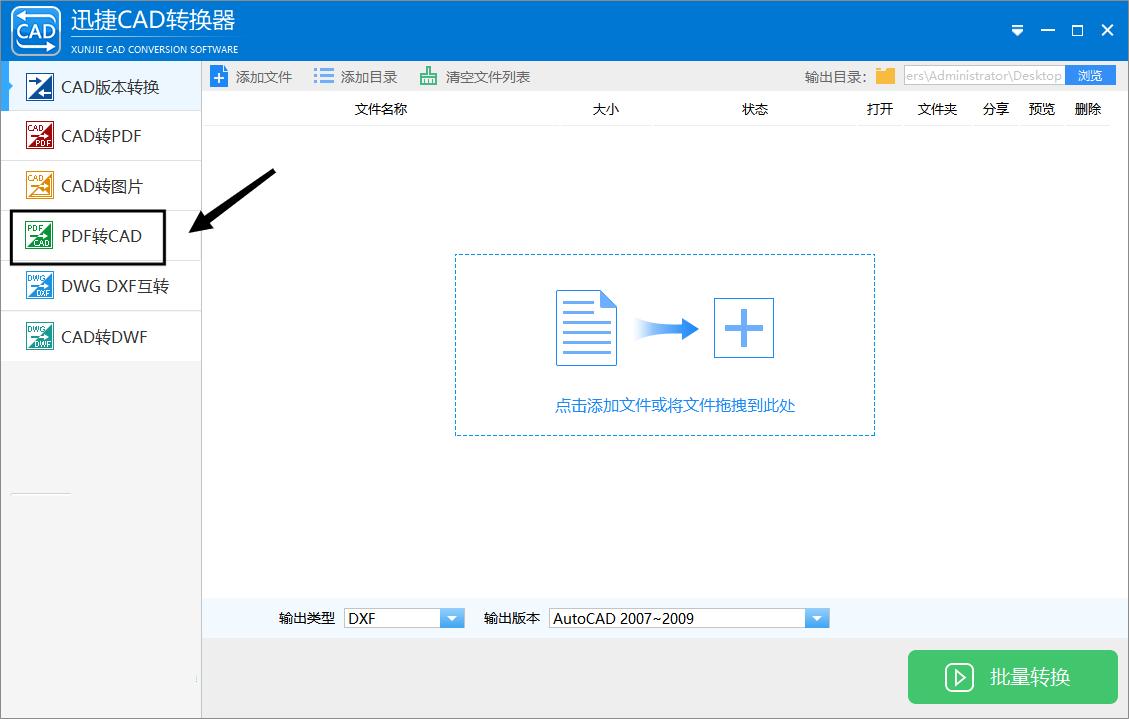Screen dimensions: 1129x719
Task: Click the 浏览 browse button
Action: pos(1090,74)
